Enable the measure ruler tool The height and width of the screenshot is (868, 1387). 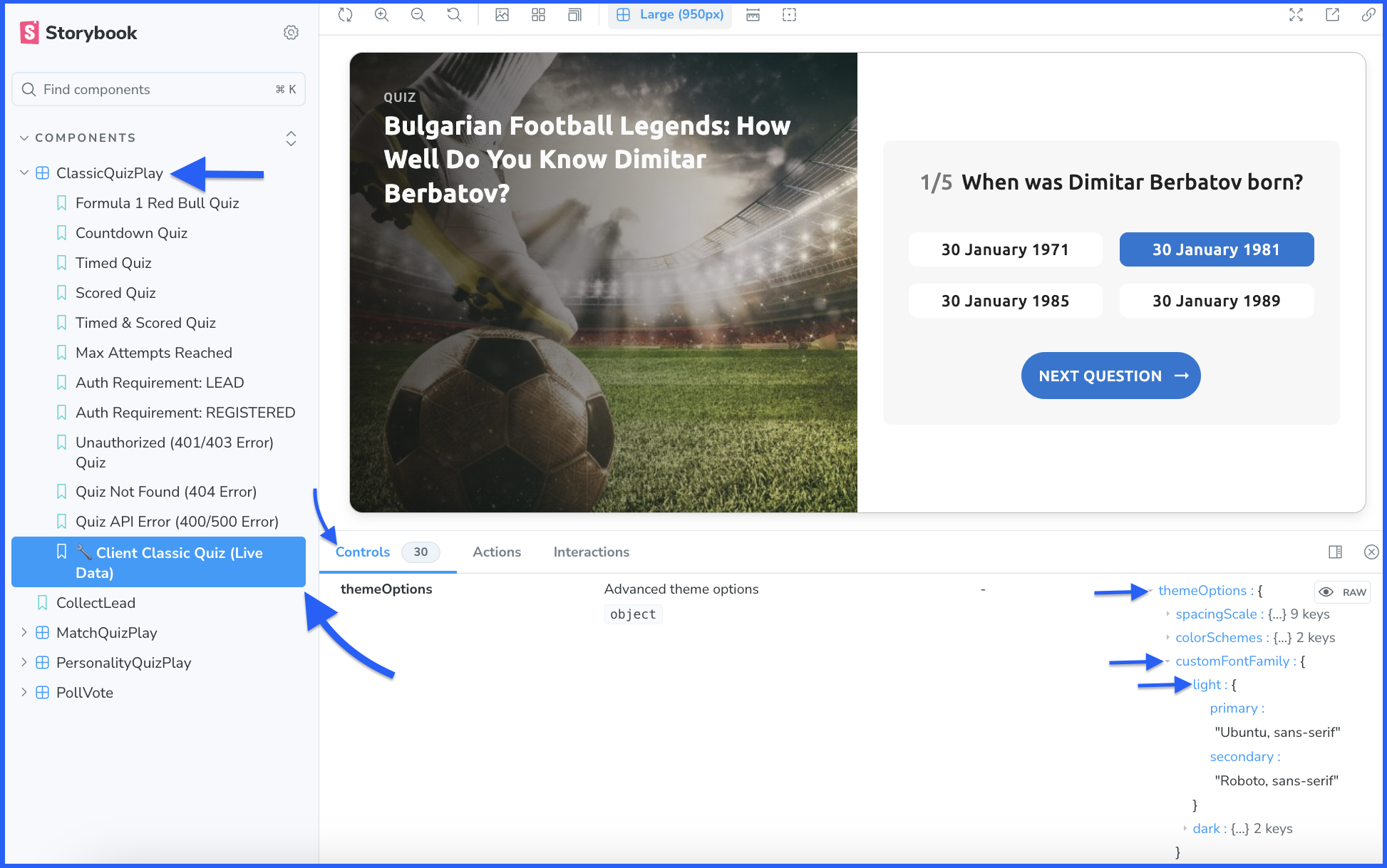(x=753, y=15)
